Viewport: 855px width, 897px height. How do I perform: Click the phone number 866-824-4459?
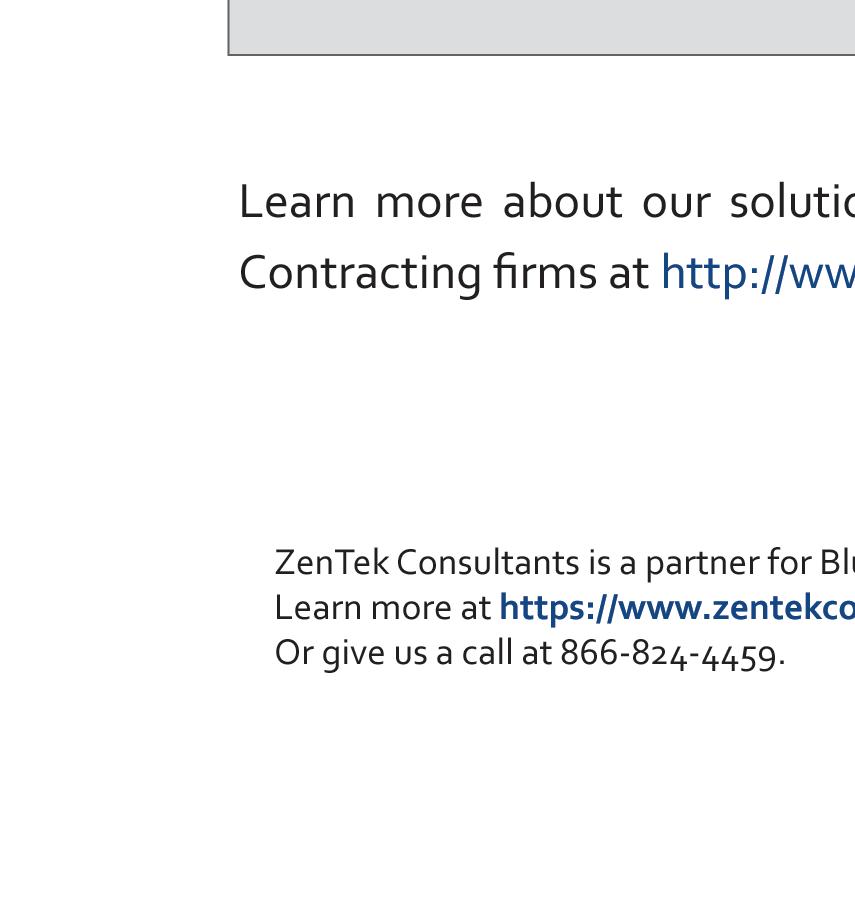point(667,653)
